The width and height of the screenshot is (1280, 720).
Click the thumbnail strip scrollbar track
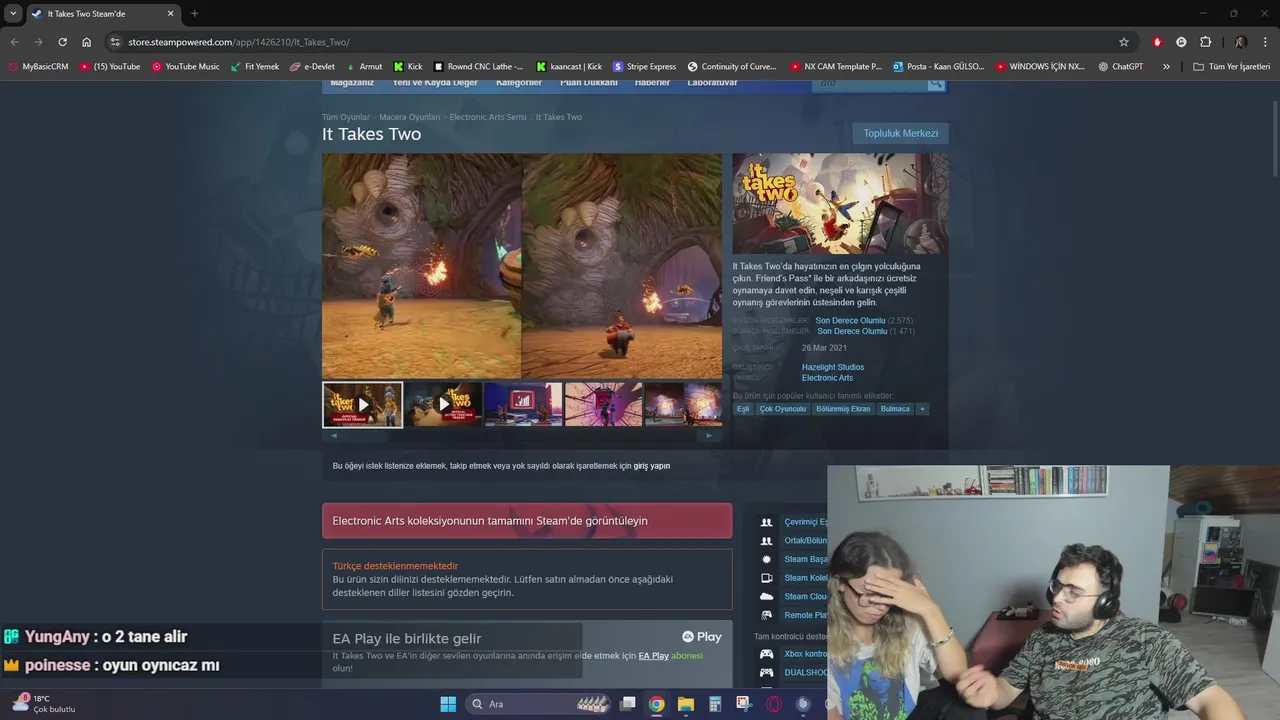(x=522, y=436)
